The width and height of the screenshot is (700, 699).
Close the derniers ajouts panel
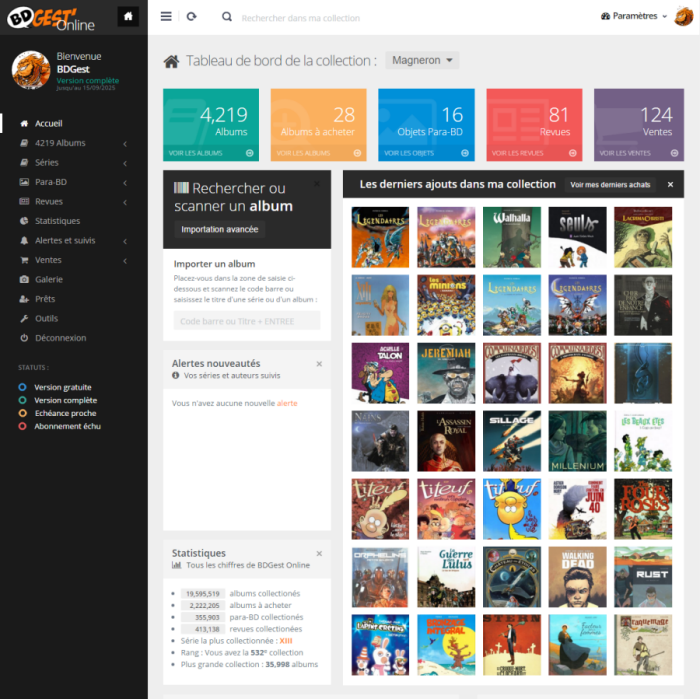(x=670, y=184)
